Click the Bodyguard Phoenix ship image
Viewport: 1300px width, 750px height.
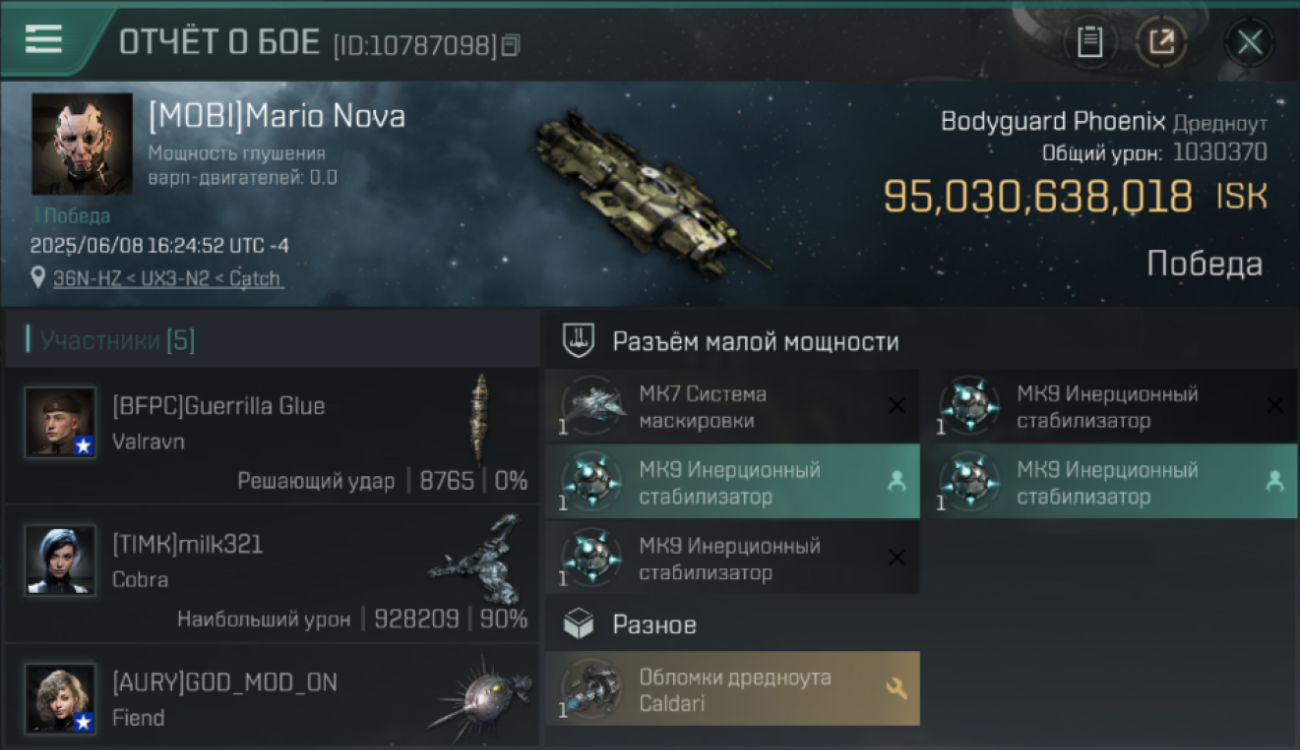pyautogui.click(x=650, y=190)
